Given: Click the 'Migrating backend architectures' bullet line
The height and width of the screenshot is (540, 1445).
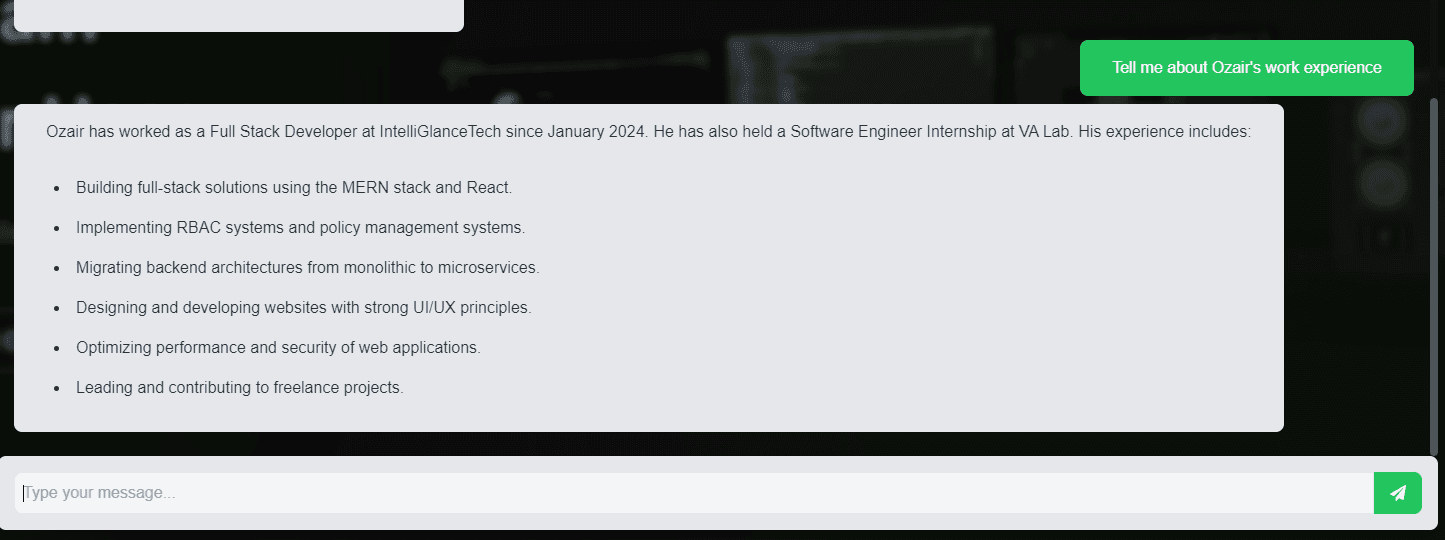Looking at the screenshot, I should tap(307, 267).
